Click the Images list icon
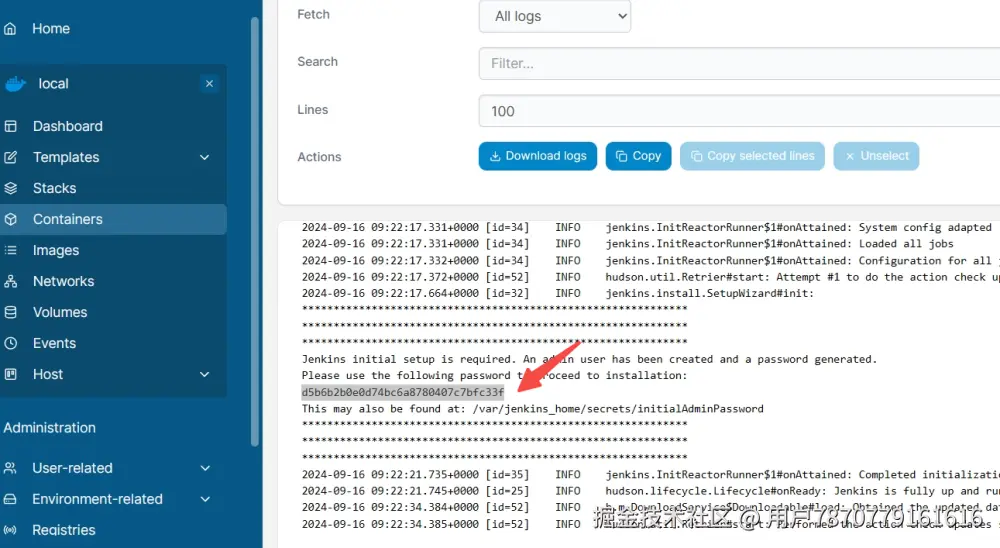 (11, 250)
